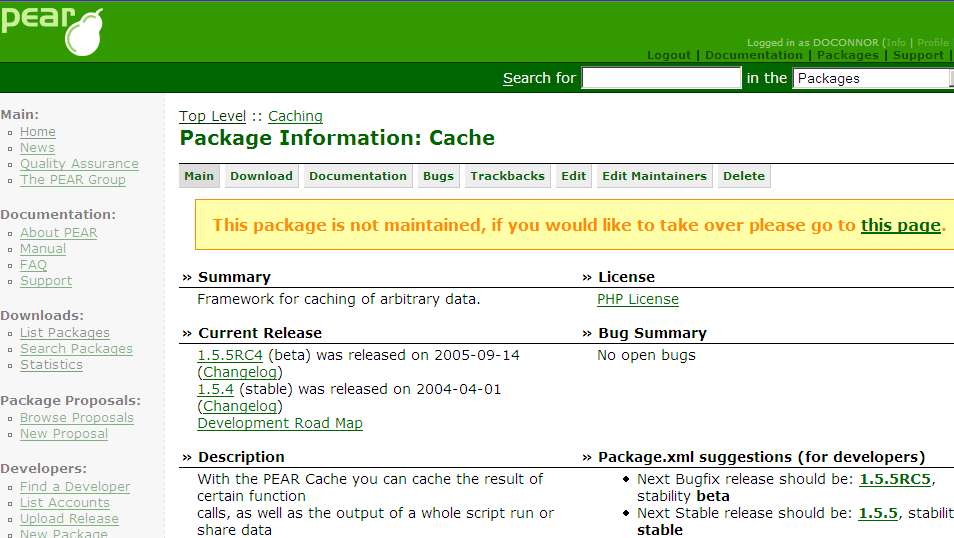Click 'Framework for caching of arbitrary data.' text
The width and height of the screenshot is (954, 538).
tap(339, 299)
